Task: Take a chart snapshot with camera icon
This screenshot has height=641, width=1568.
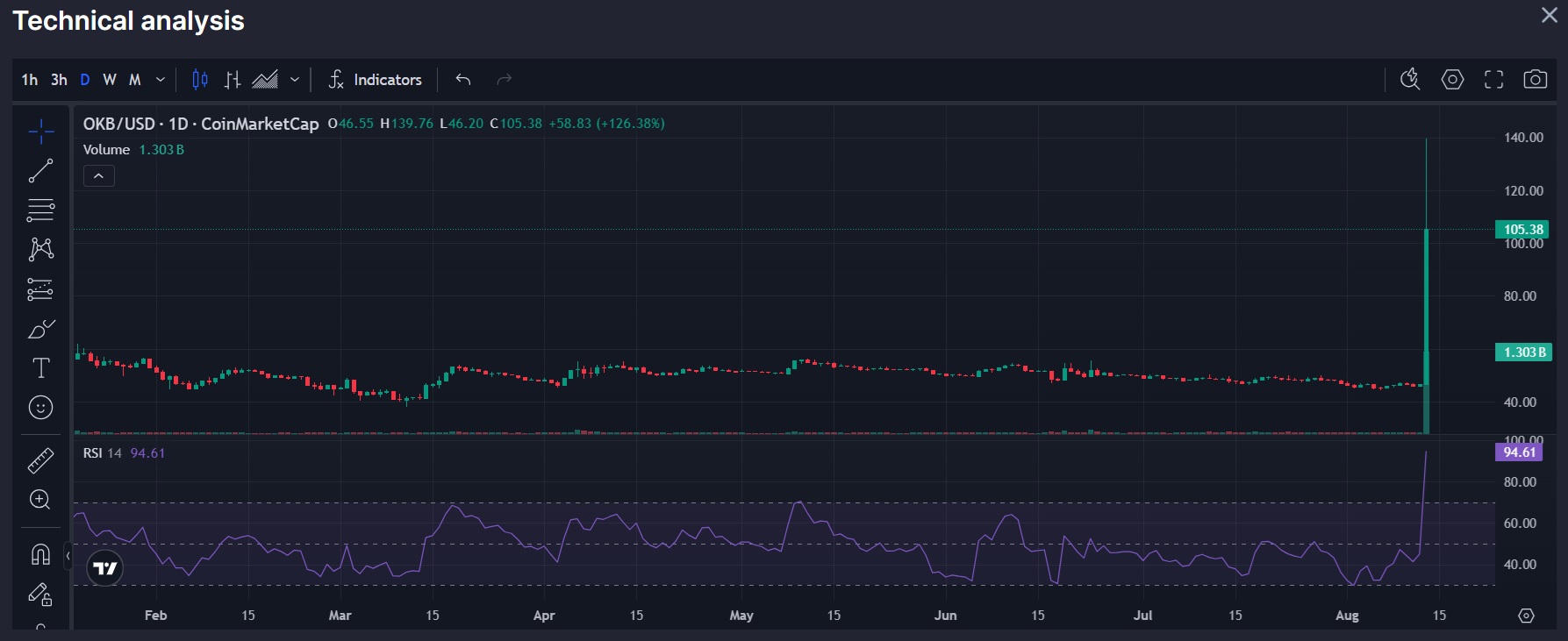Action: (1535, 80)
